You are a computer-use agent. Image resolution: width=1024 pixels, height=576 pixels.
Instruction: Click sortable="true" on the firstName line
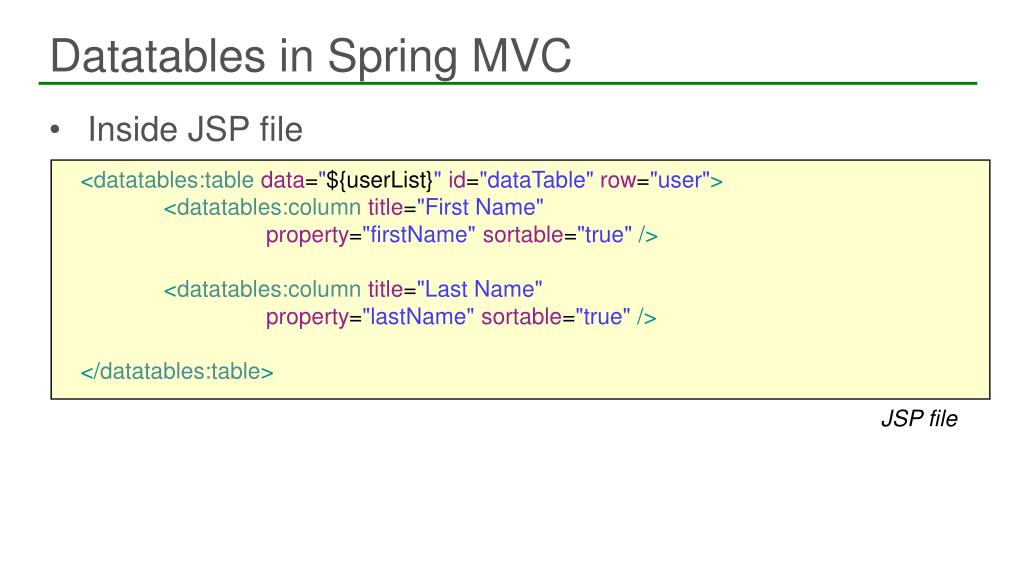click(557, 235)
